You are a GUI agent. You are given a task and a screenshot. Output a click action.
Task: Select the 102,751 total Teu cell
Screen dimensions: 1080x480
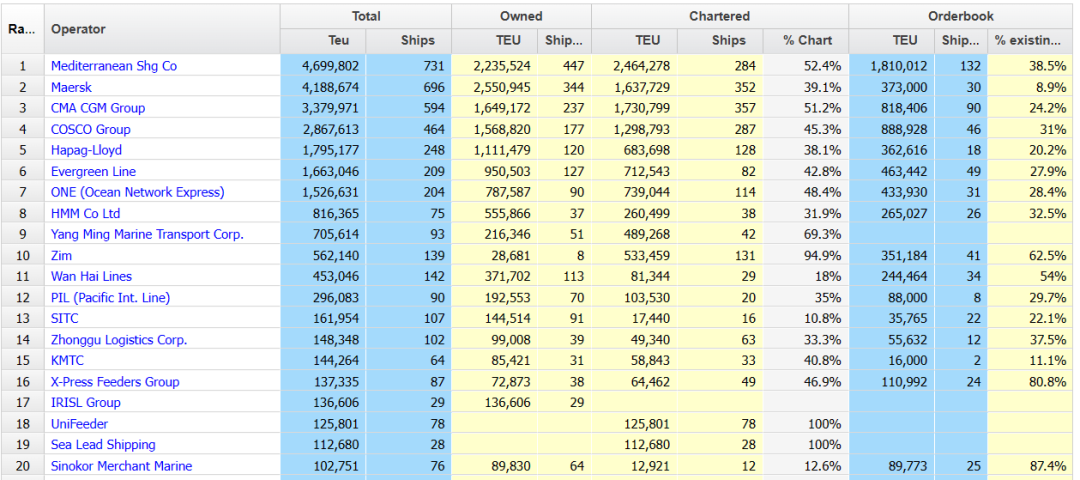tap(323, 466)
